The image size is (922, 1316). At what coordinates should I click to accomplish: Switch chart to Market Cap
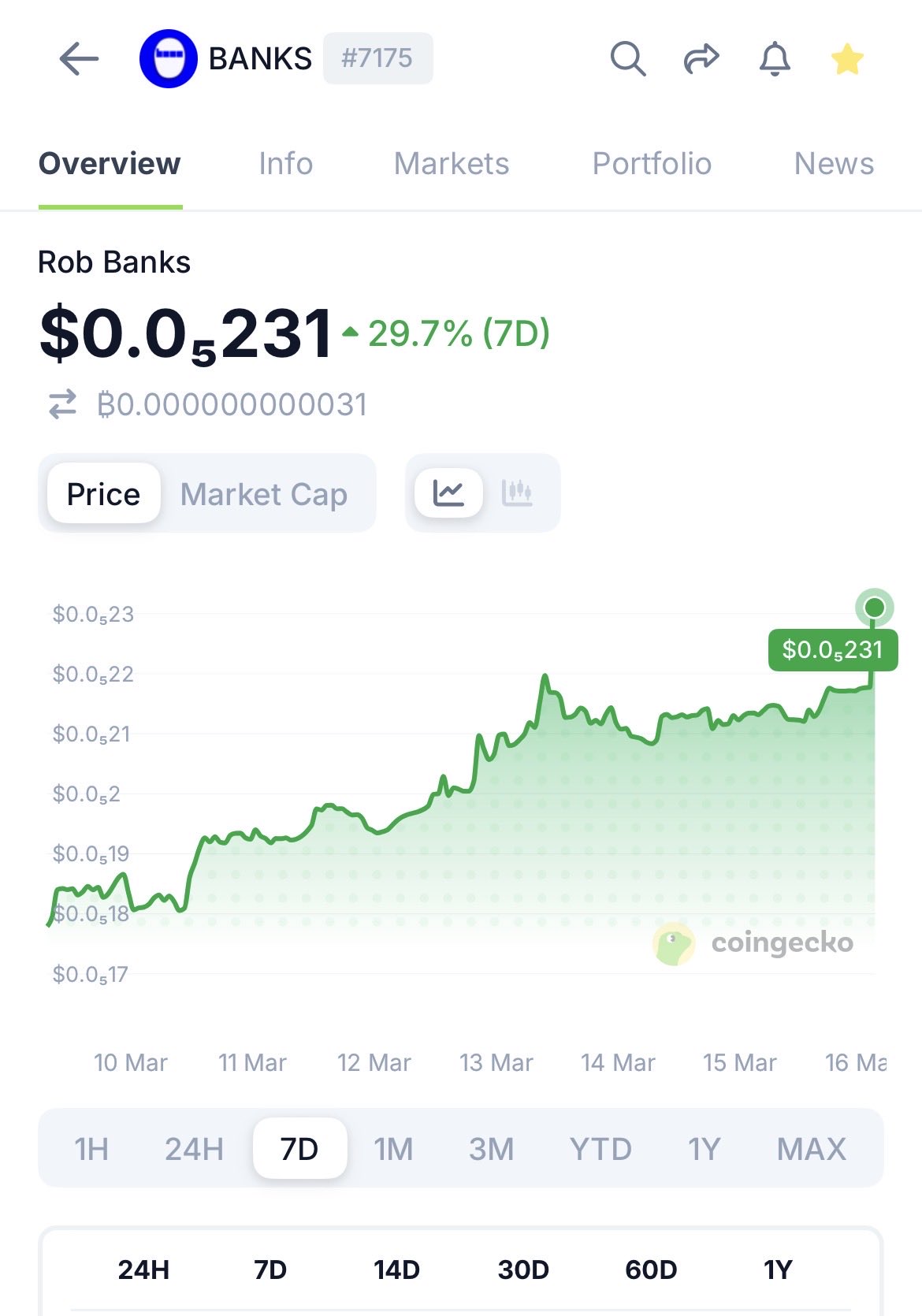pos(264,494)
